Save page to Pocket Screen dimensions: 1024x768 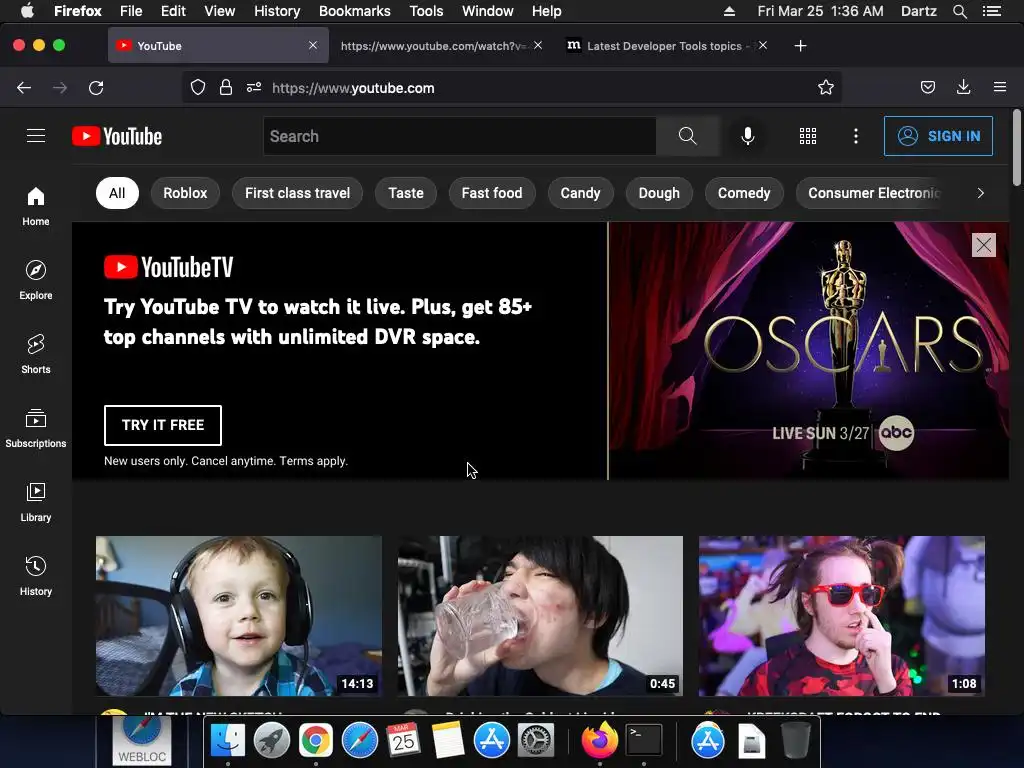click(928, 88)
